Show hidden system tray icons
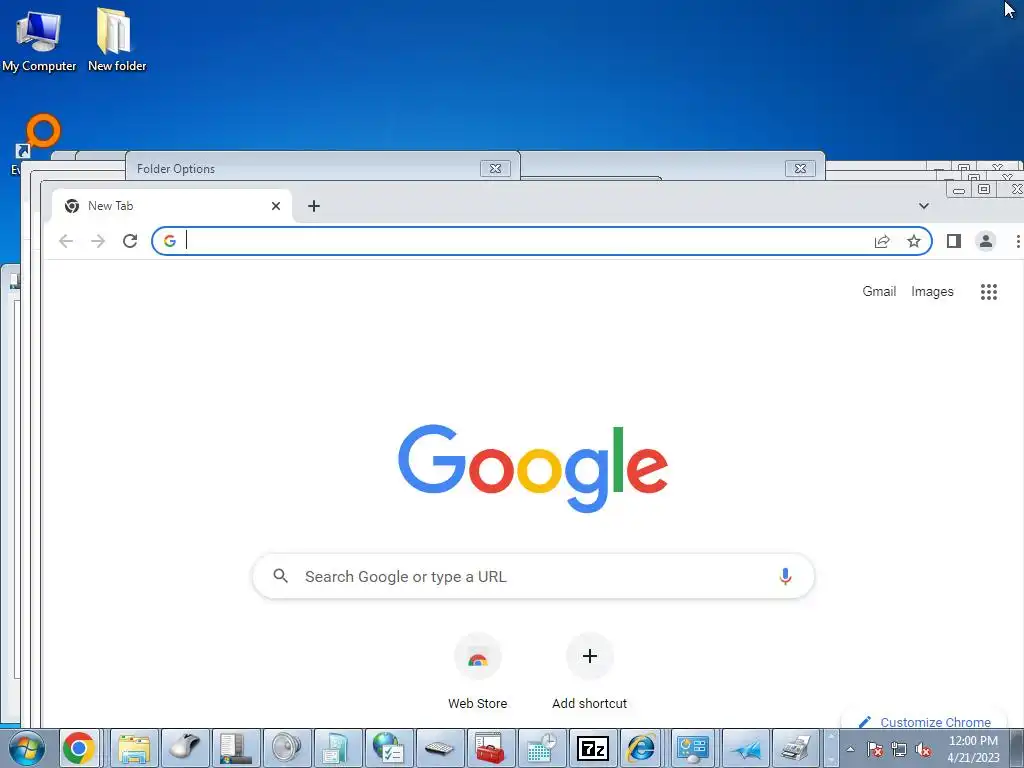The width and height of the screenshot is (1024, 768). click(850, 749)
